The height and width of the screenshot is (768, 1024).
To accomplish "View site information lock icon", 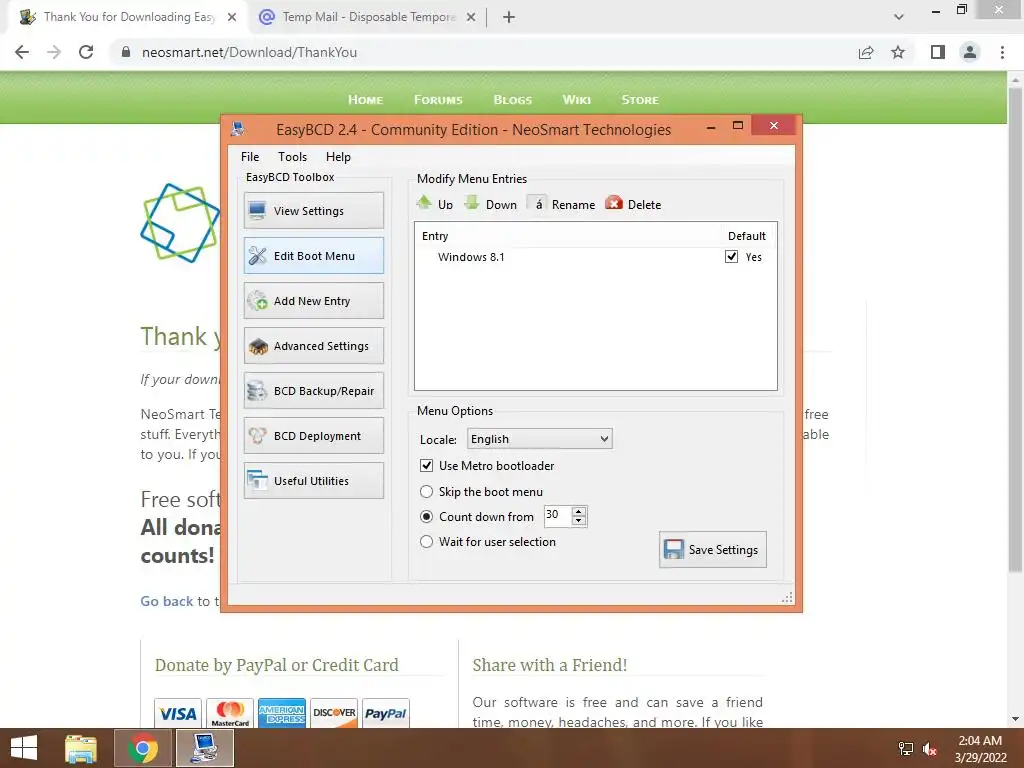I will [126, 52].
